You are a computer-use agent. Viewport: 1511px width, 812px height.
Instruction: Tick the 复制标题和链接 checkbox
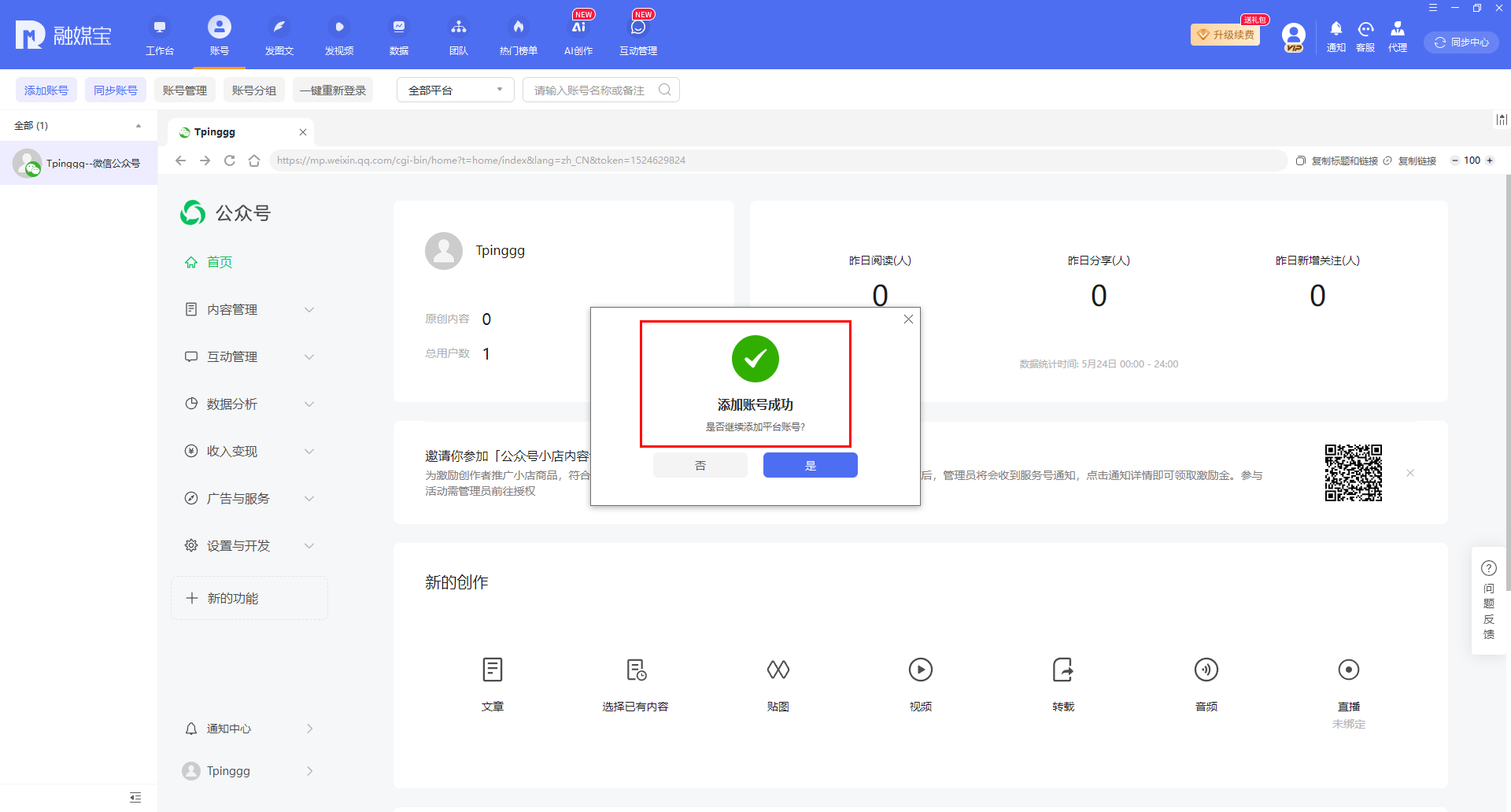pyautogui.click(x=1301, y=161)
